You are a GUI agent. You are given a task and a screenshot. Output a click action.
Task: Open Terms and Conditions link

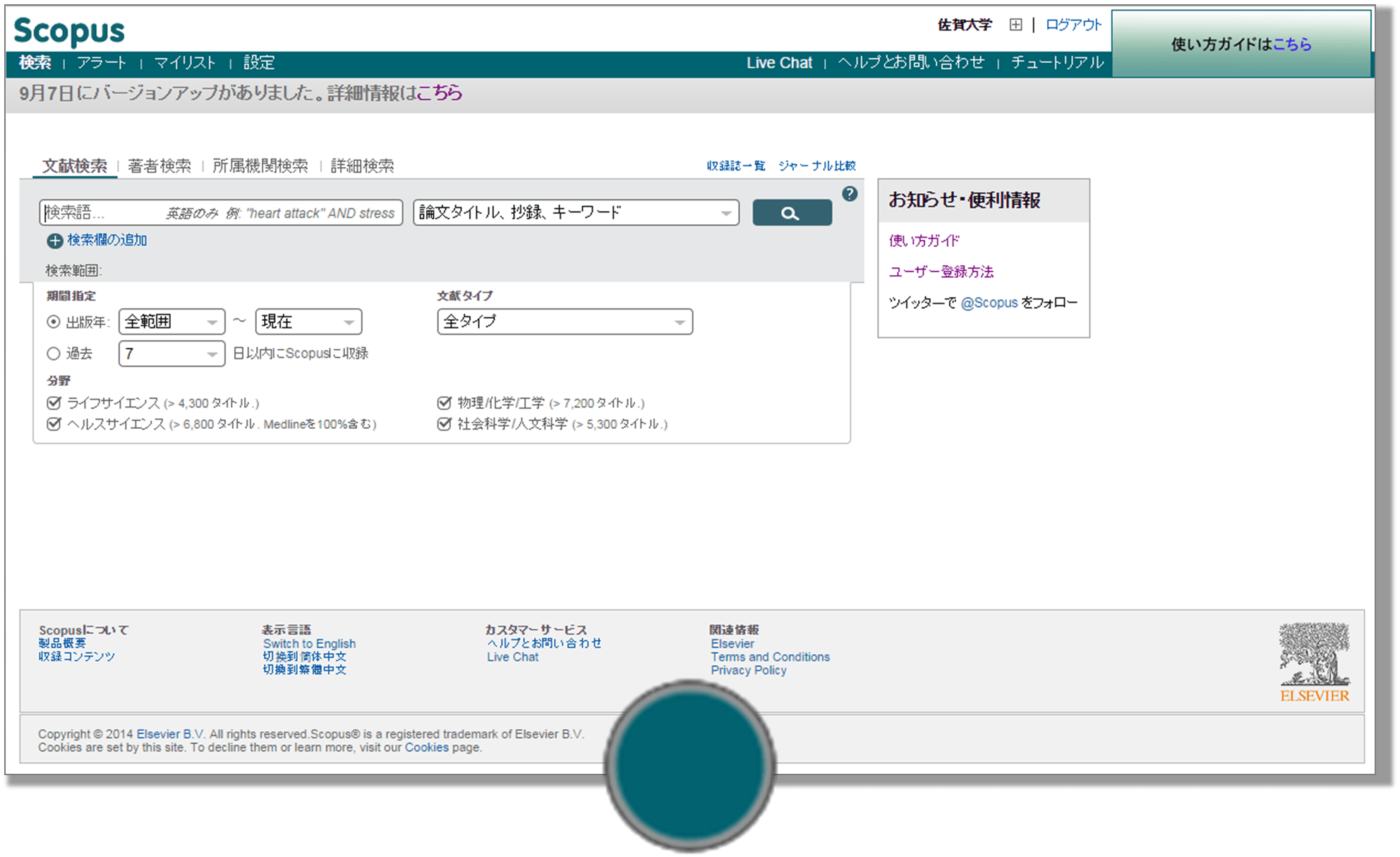771,657
